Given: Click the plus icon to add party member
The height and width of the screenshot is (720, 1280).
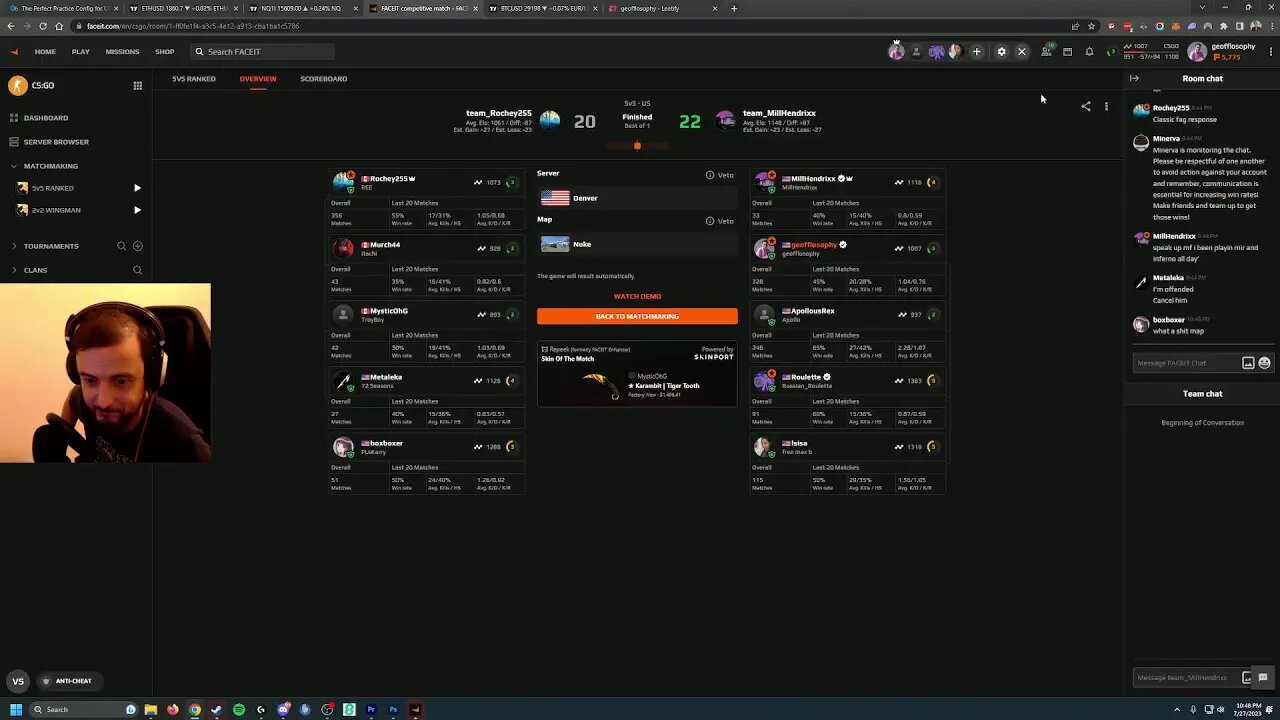Looking at the screenshot, I should tap(977, 52).
